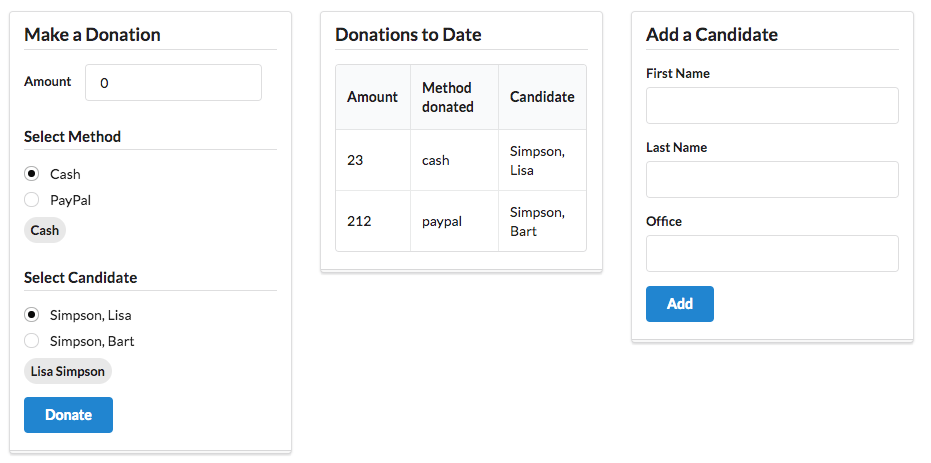Select the Cash payment method radio

[x=32, y=174]
